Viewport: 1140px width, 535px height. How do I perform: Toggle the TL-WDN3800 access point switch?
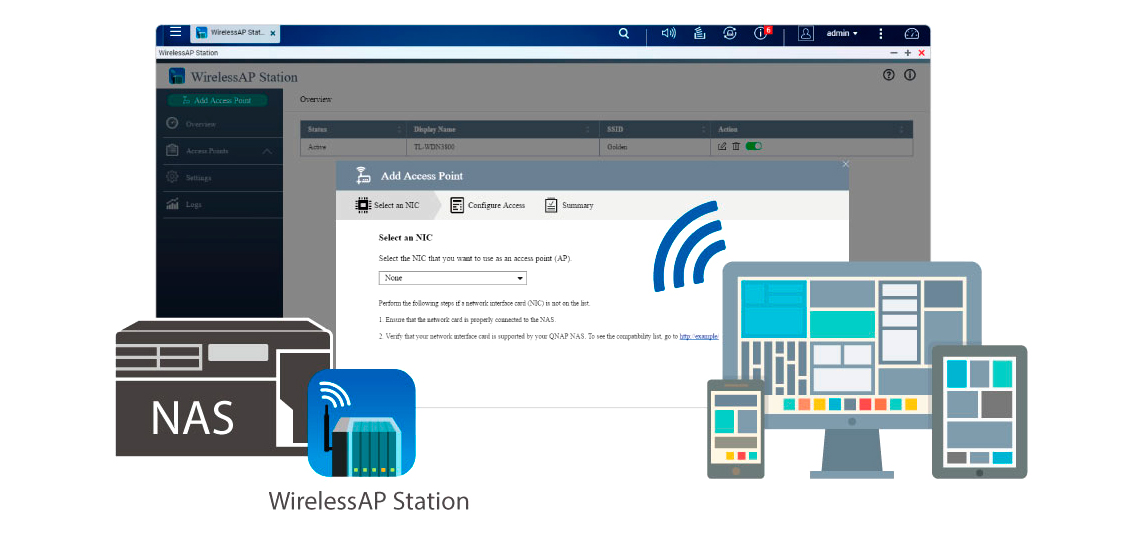(x=754, y=146)
